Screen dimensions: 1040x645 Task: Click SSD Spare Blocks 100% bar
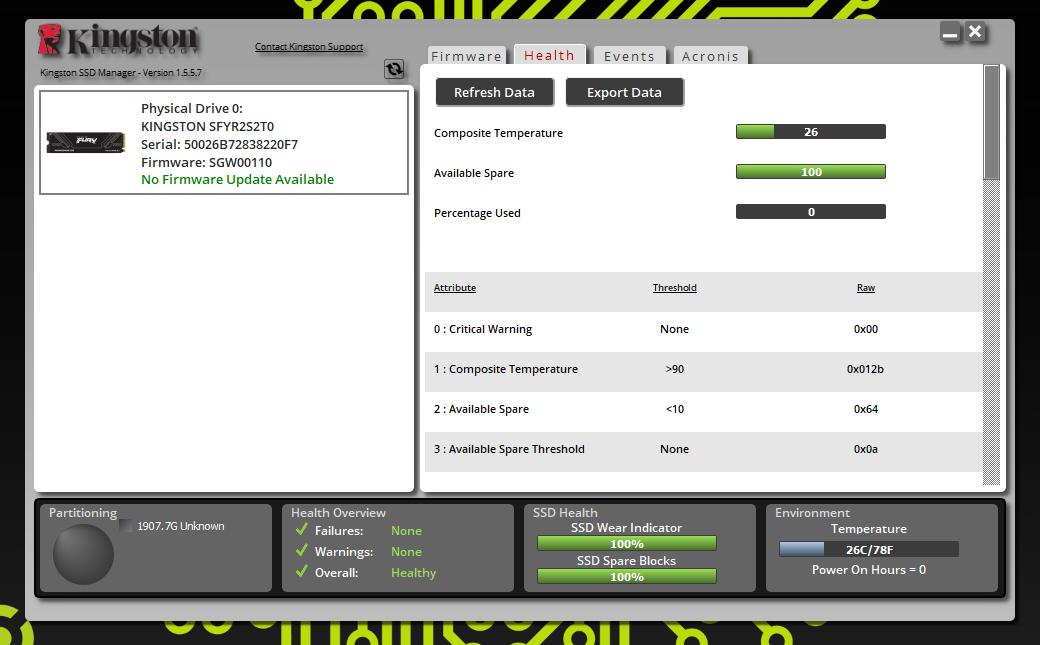click(627, 577)
